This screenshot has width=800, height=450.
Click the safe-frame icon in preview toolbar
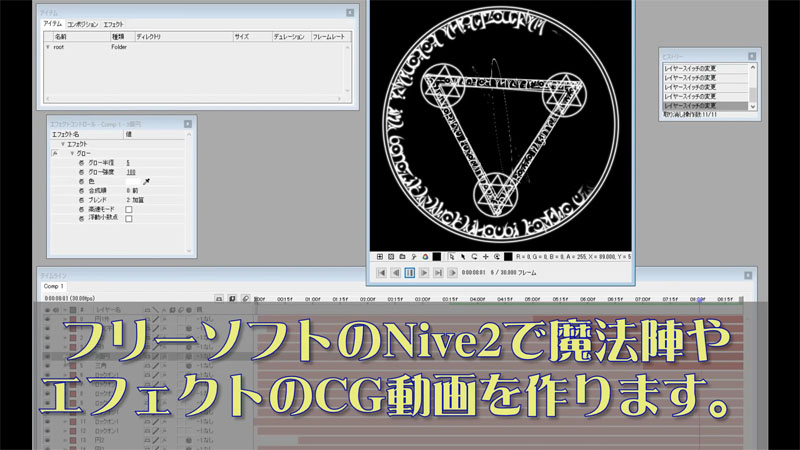pos(391,257)
